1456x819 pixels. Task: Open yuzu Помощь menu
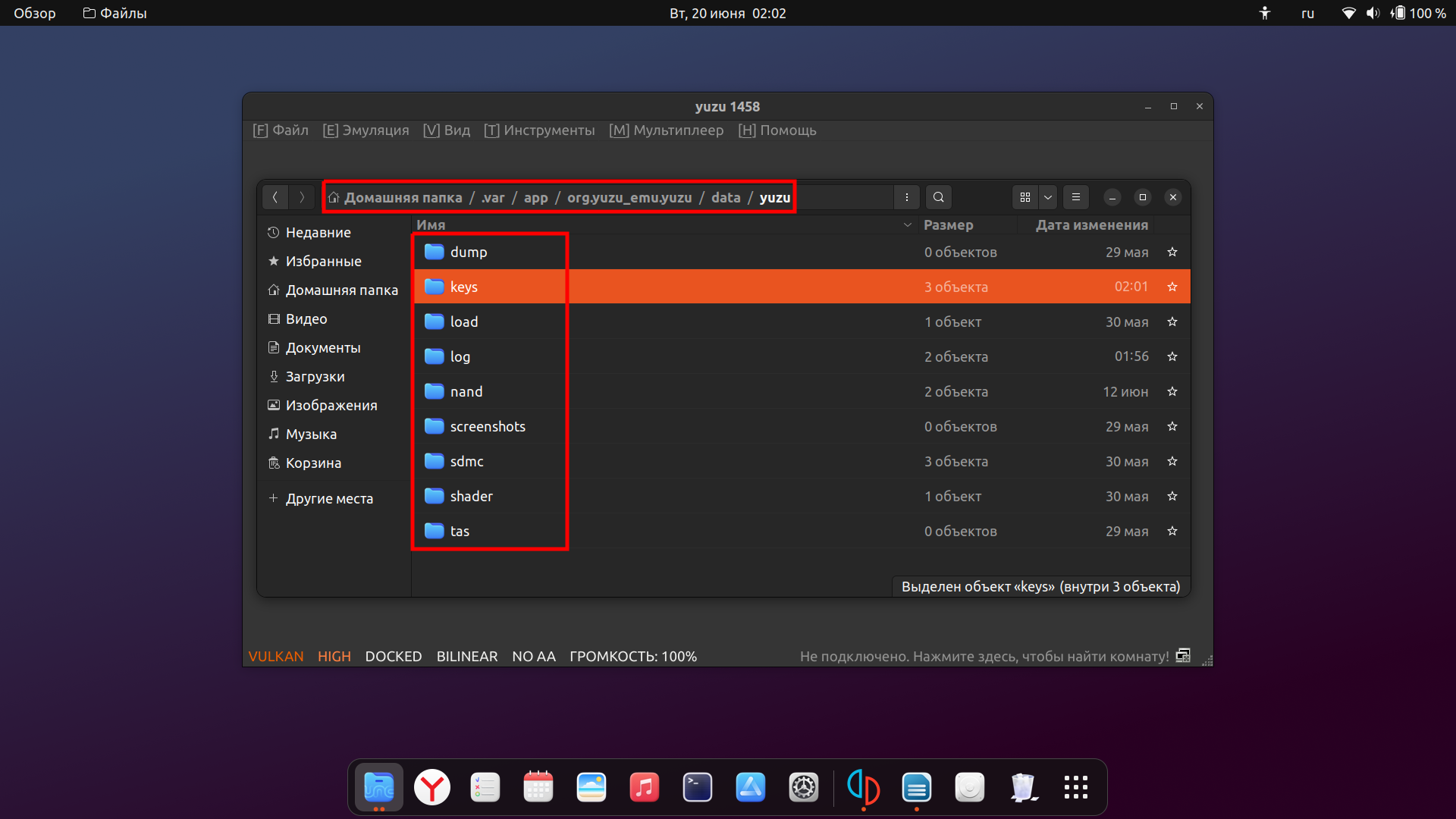(x=777, y=130)
